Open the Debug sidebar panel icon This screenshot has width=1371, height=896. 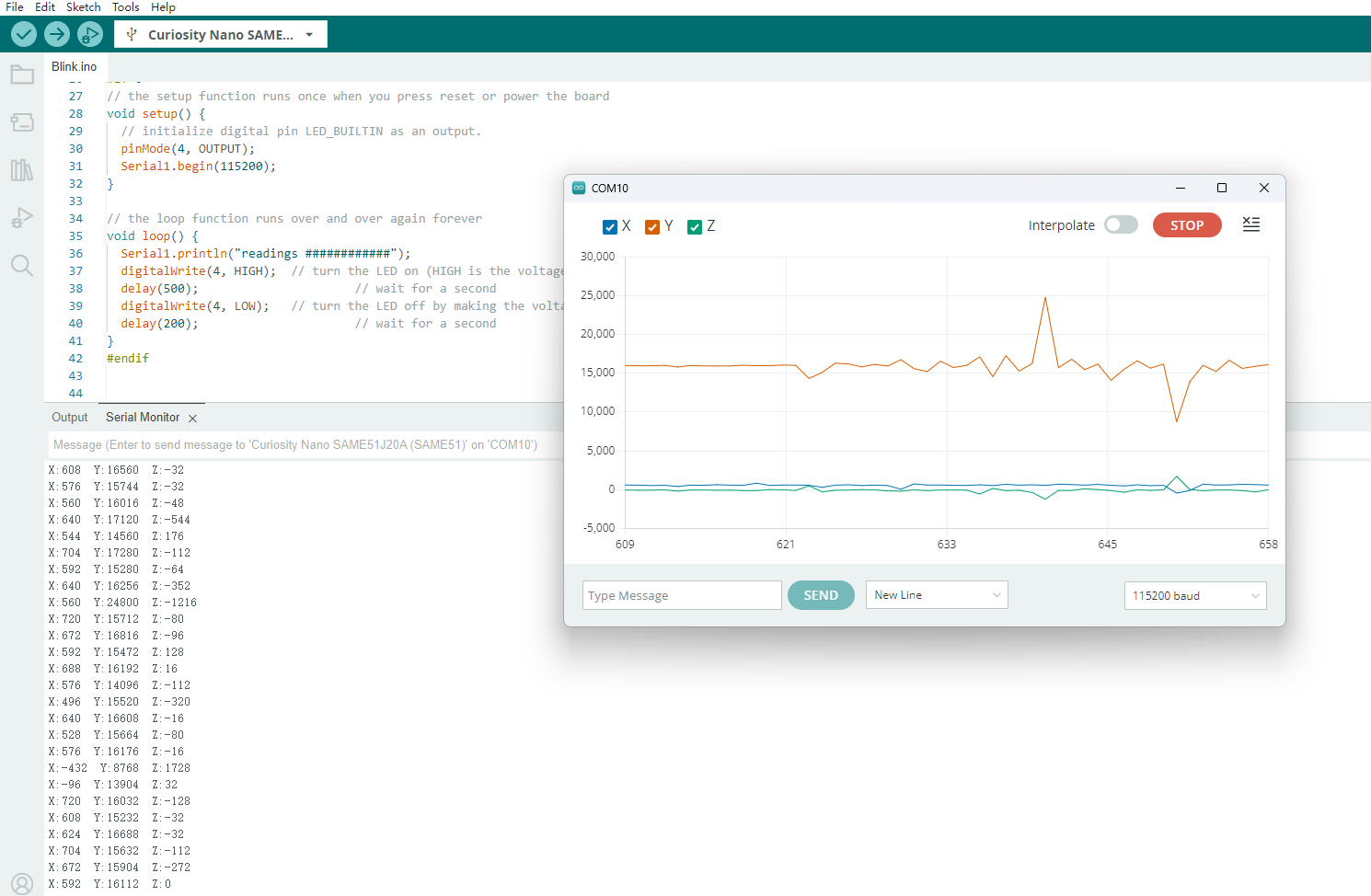point(22,218)
